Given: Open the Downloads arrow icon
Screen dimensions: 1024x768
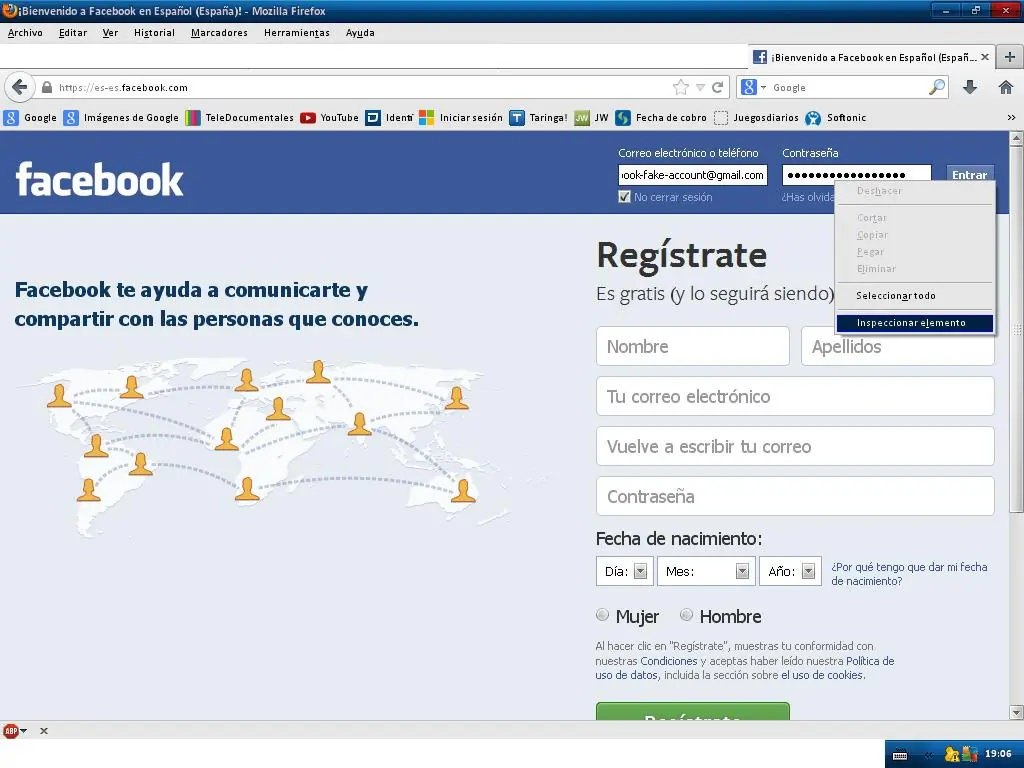Looking at the screenshot, I should (970, 87).
